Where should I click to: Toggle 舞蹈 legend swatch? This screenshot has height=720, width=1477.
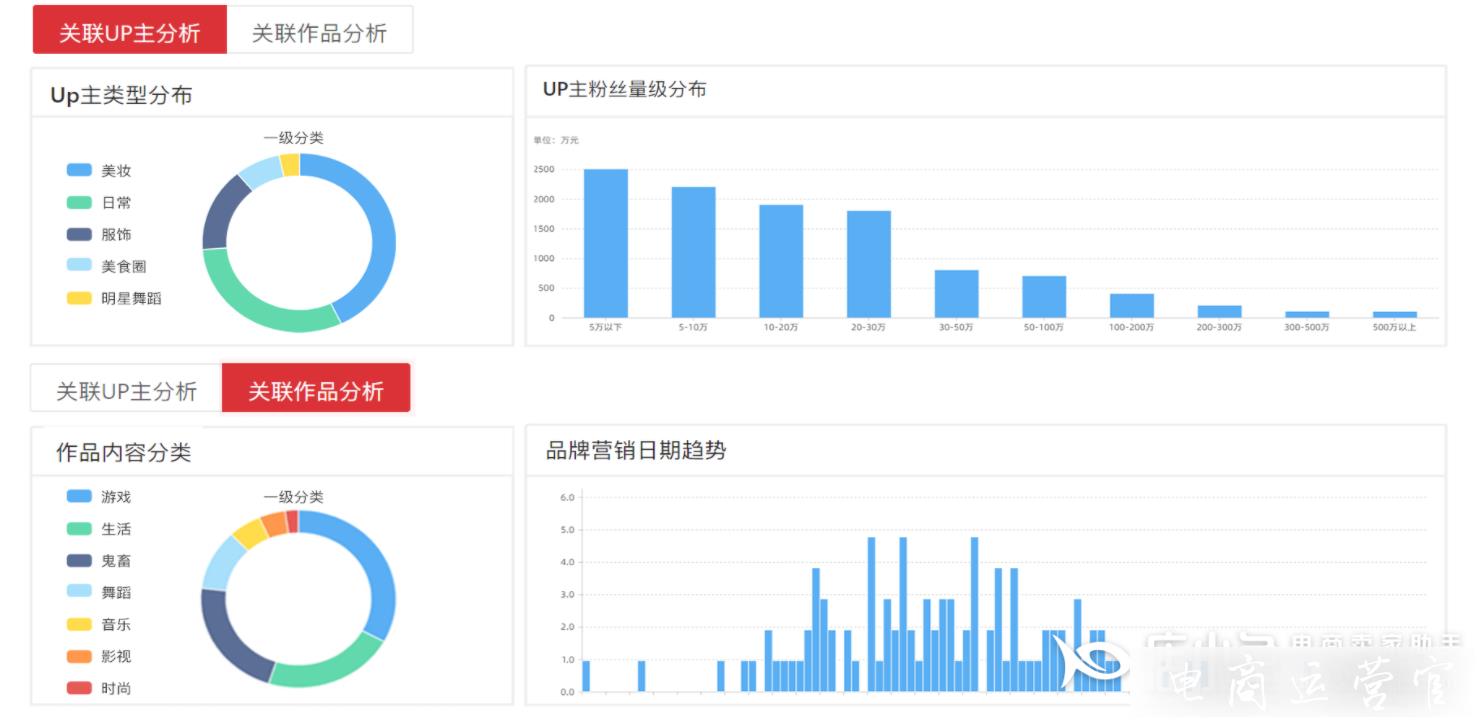80,592
